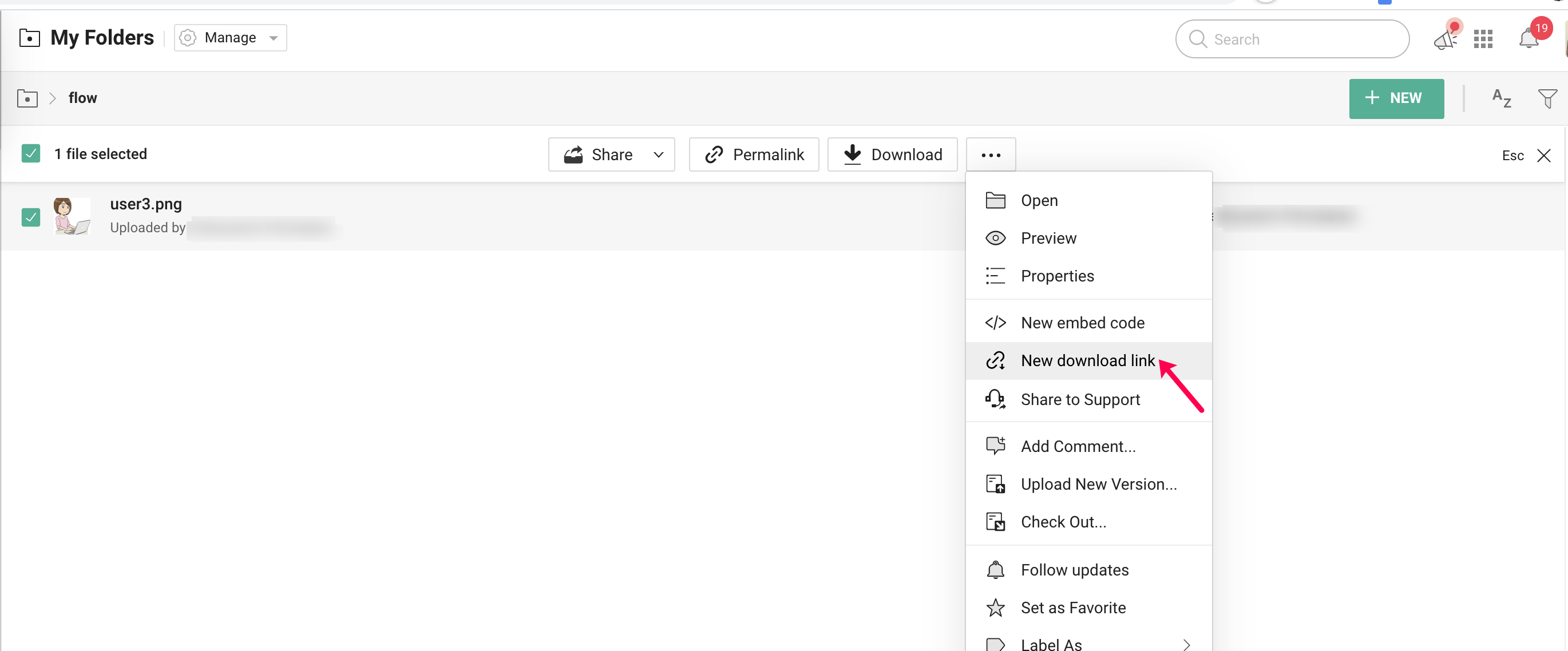Uncheck the user3.png file checkbox
This screenshot has height=651, width=1568.
[30, 217]
